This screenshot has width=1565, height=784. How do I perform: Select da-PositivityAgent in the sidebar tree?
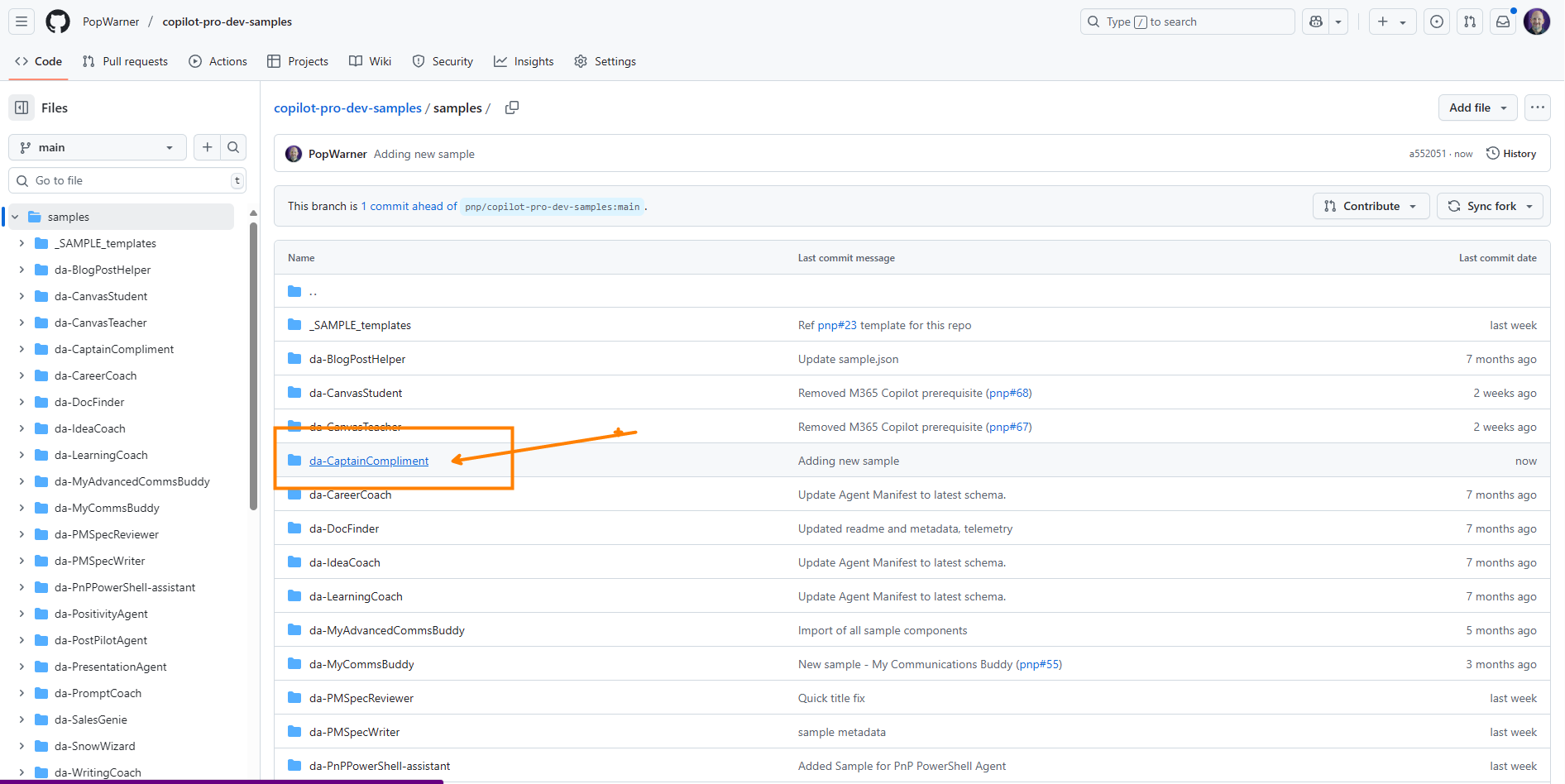101,614
